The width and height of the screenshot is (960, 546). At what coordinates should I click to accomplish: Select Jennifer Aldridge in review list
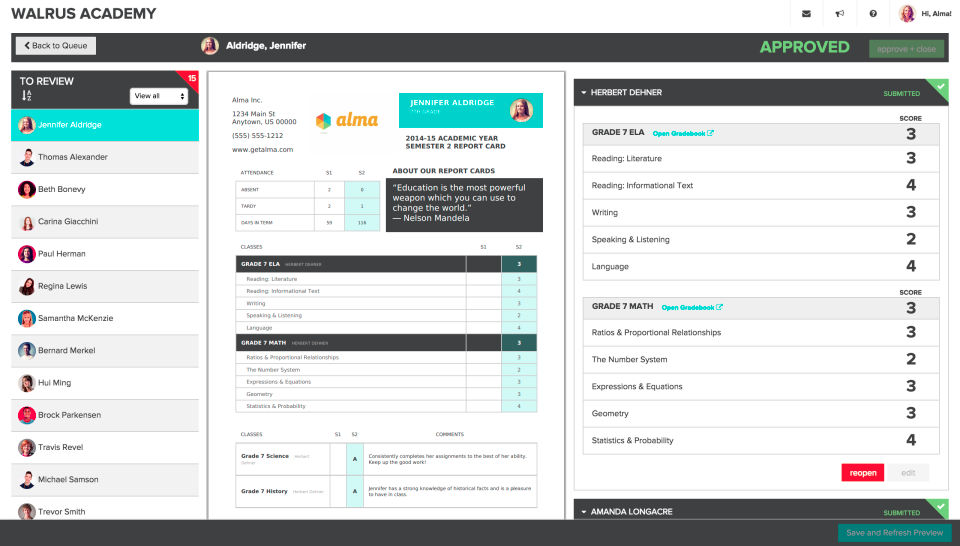coord(105,125)
